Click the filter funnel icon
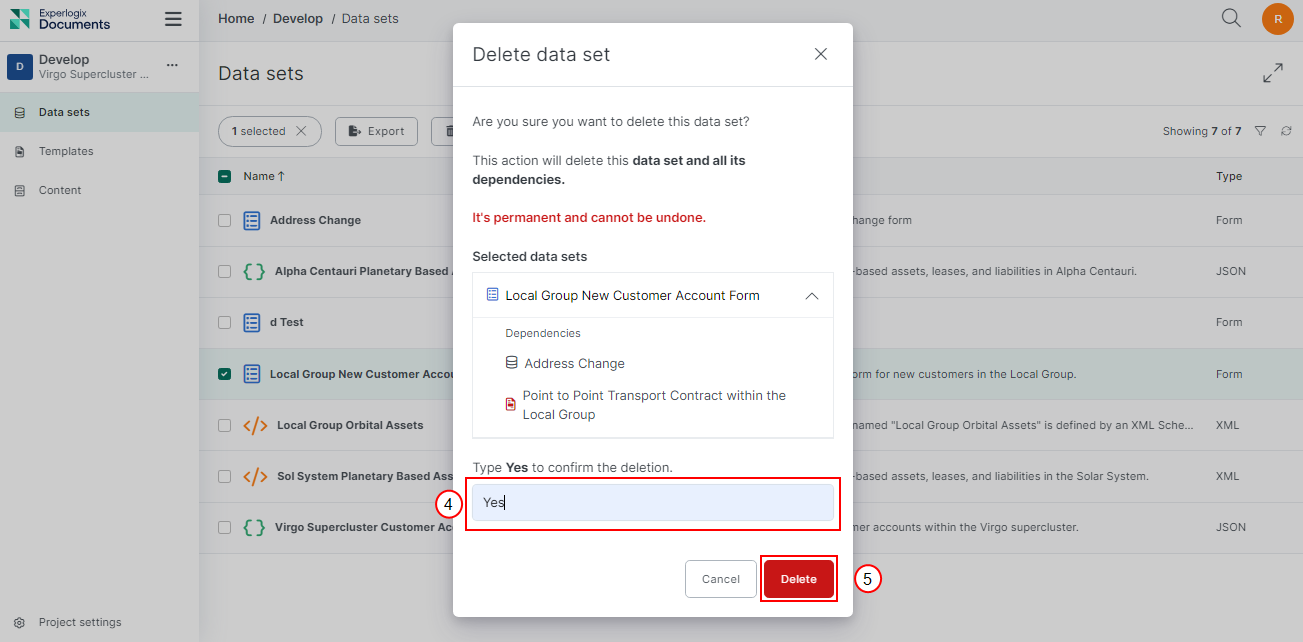Image resolution: width=1303 pixels, height=642 pixels. [x=1260, y=131]
